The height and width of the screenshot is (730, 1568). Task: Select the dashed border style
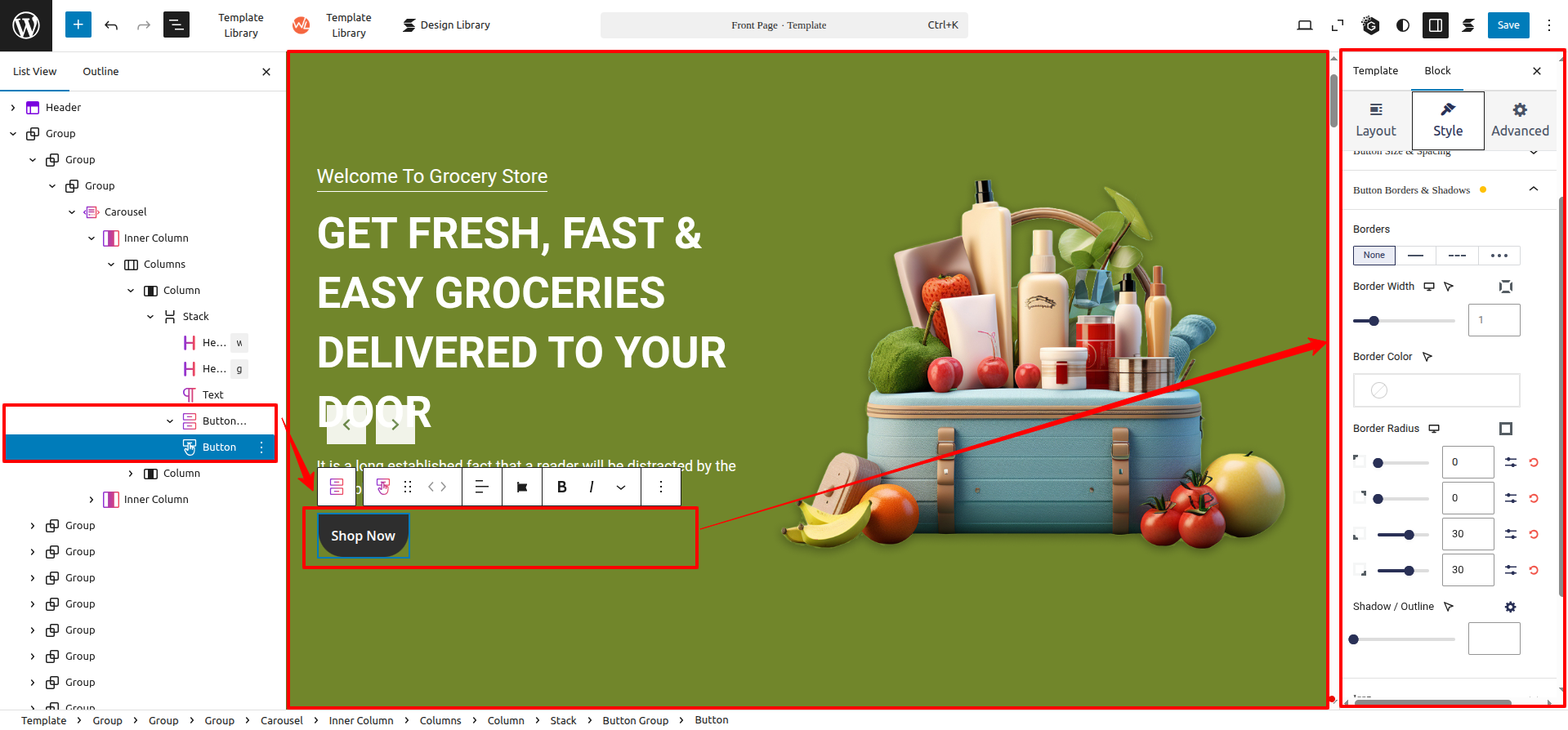coord(1457,256)
